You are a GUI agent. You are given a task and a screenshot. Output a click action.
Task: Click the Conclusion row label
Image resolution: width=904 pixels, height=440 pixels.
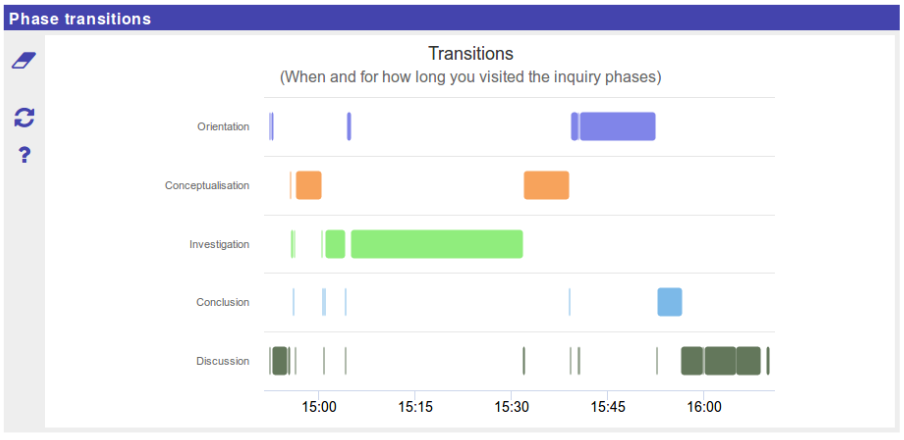[223, 302]
